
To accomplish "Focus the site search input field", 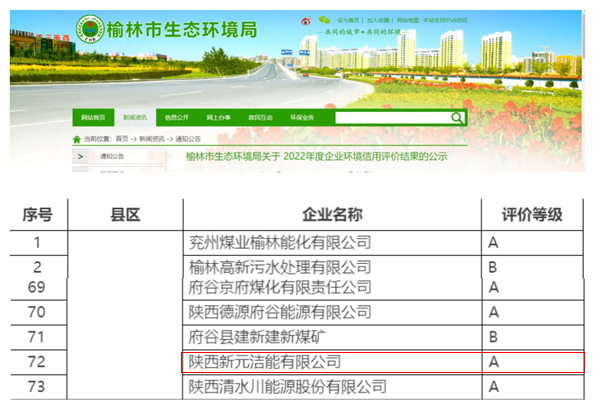I will point(393,118).
